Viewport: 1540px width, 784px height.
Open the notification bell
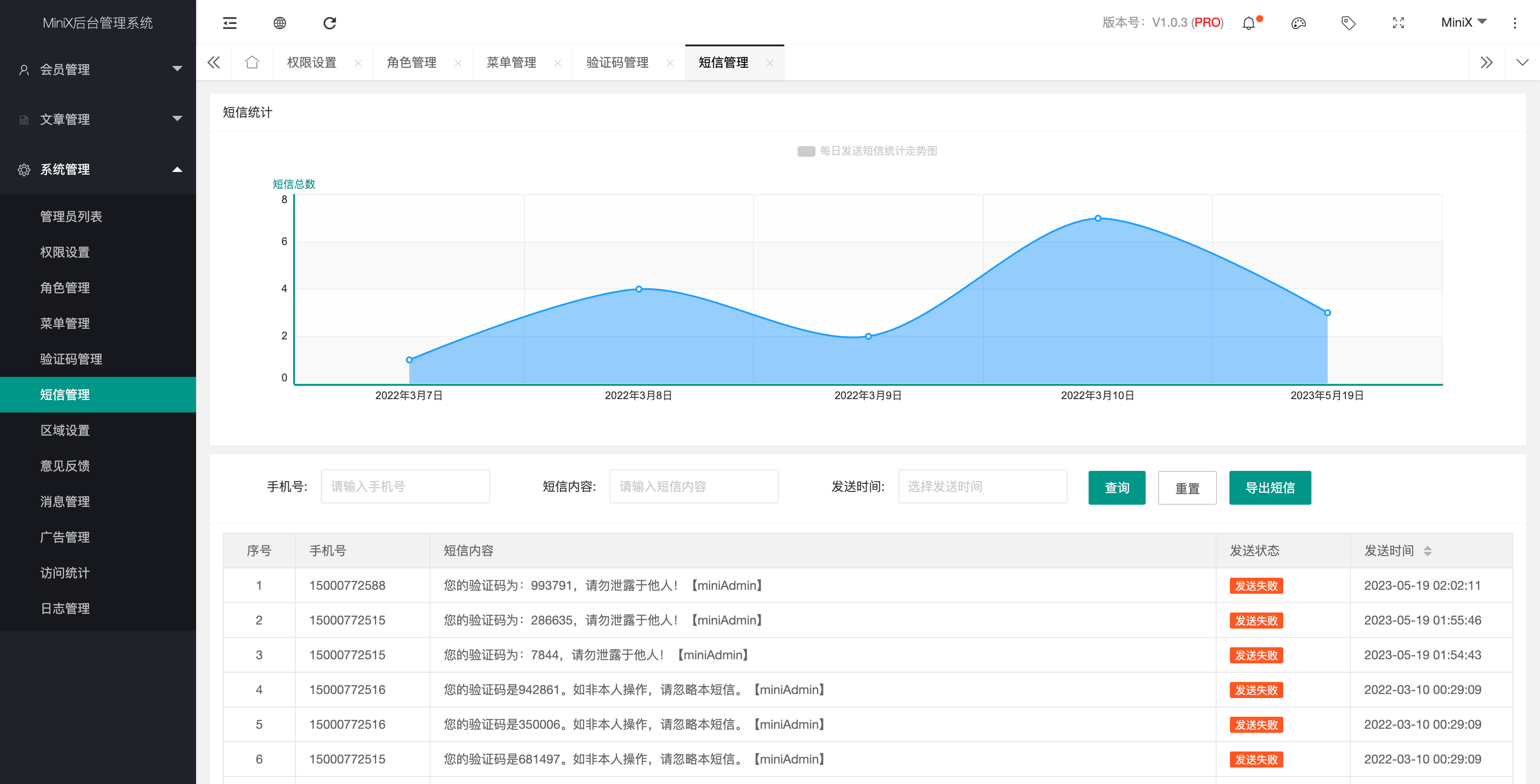(1249, 23)
